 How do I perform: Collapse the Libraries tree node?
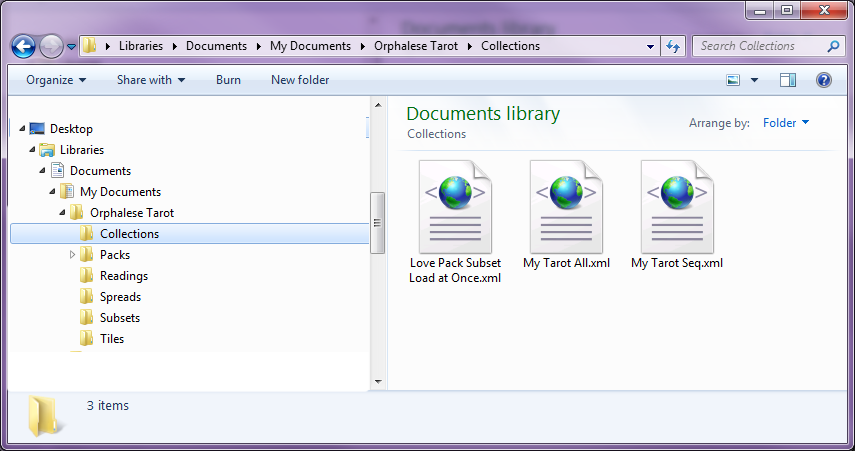coord(32,149)
